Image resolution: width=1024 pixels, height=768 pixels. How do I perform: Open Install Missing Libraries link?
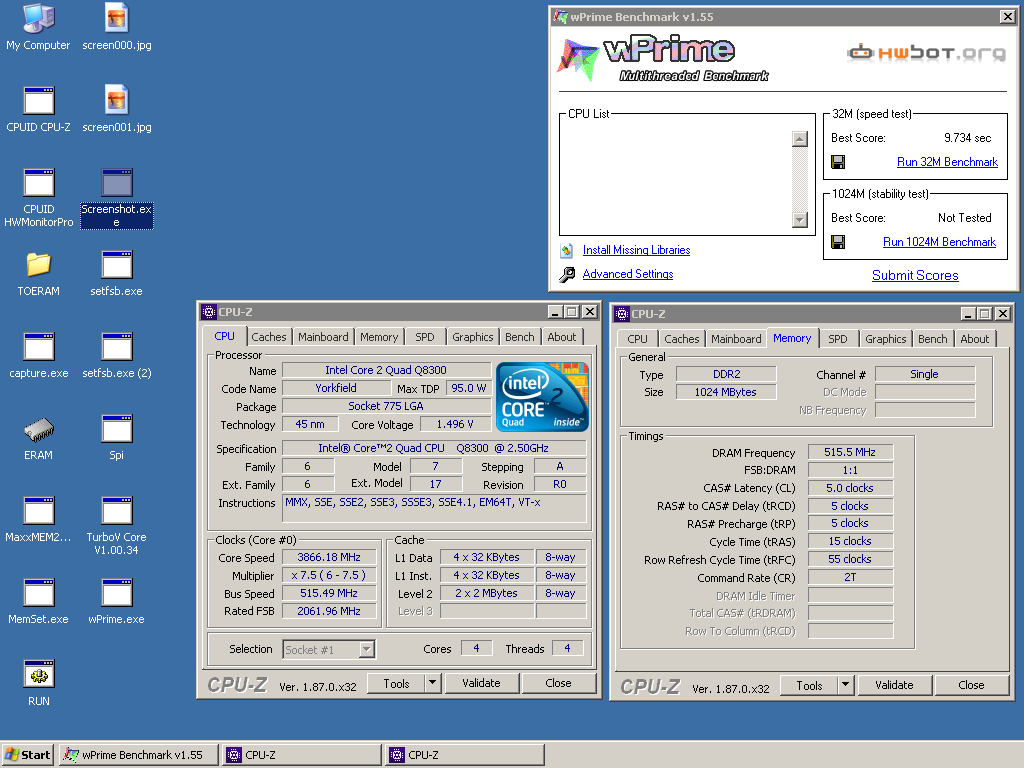tap(636, 250)
